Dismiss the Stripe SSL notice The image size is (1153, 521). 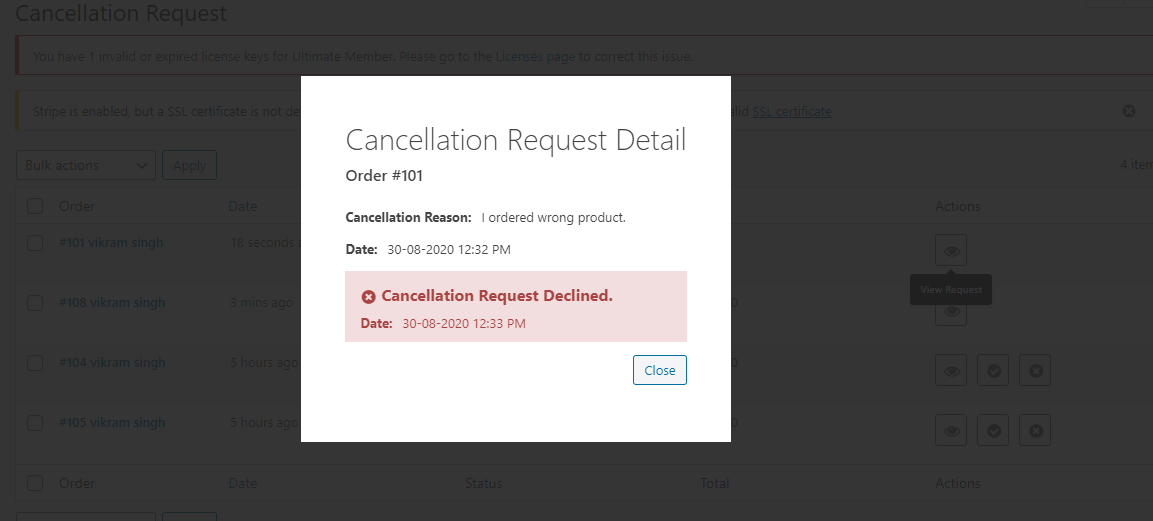click(x=1129, y=112)
